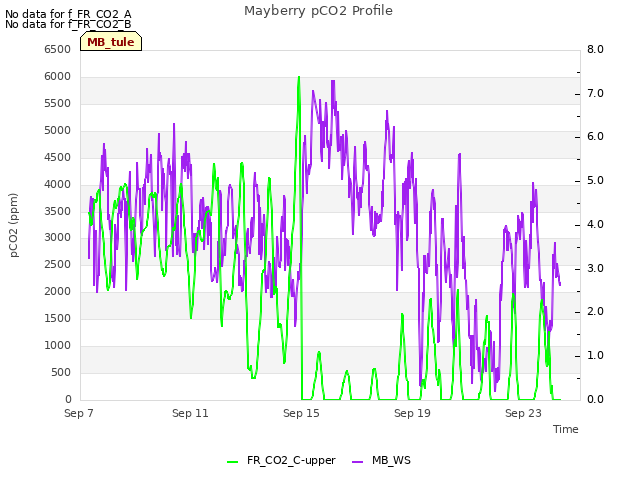This screenshot has width=640, height=480.
Task: Click the 5000 left axis value
Action: pos(58,130)
